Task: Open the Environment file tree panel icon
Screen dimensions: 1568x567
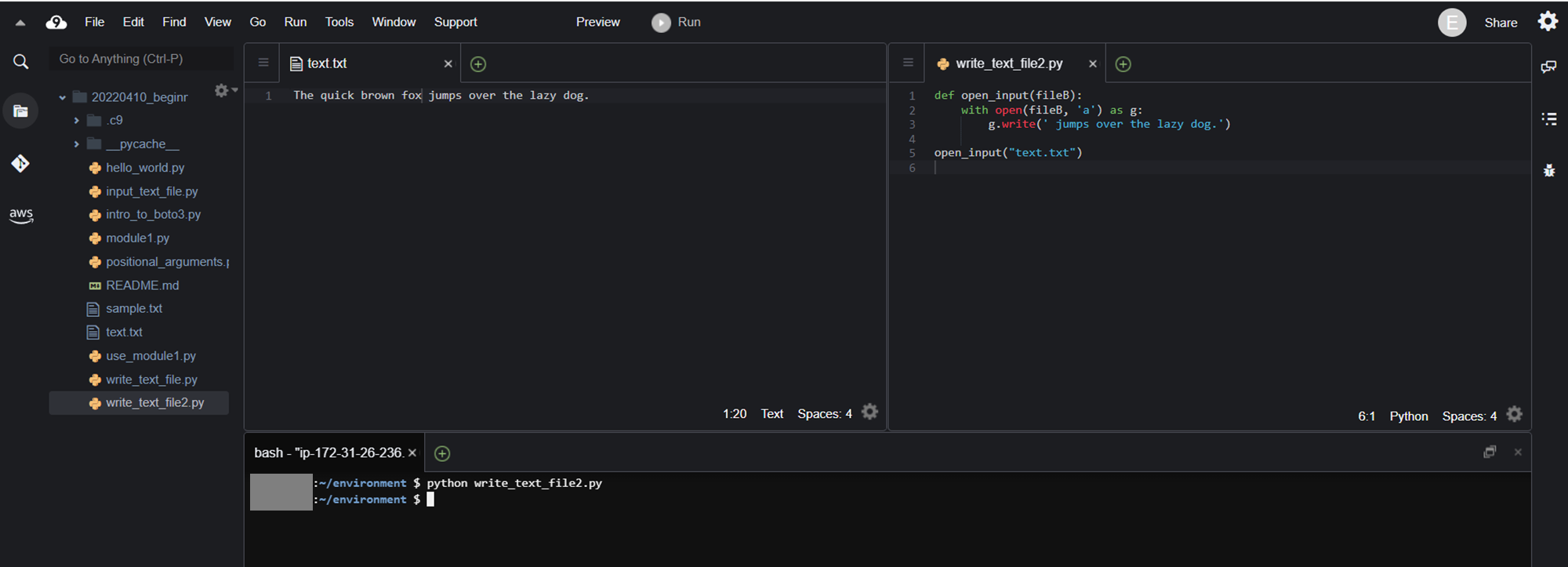Action: (21, 111)
